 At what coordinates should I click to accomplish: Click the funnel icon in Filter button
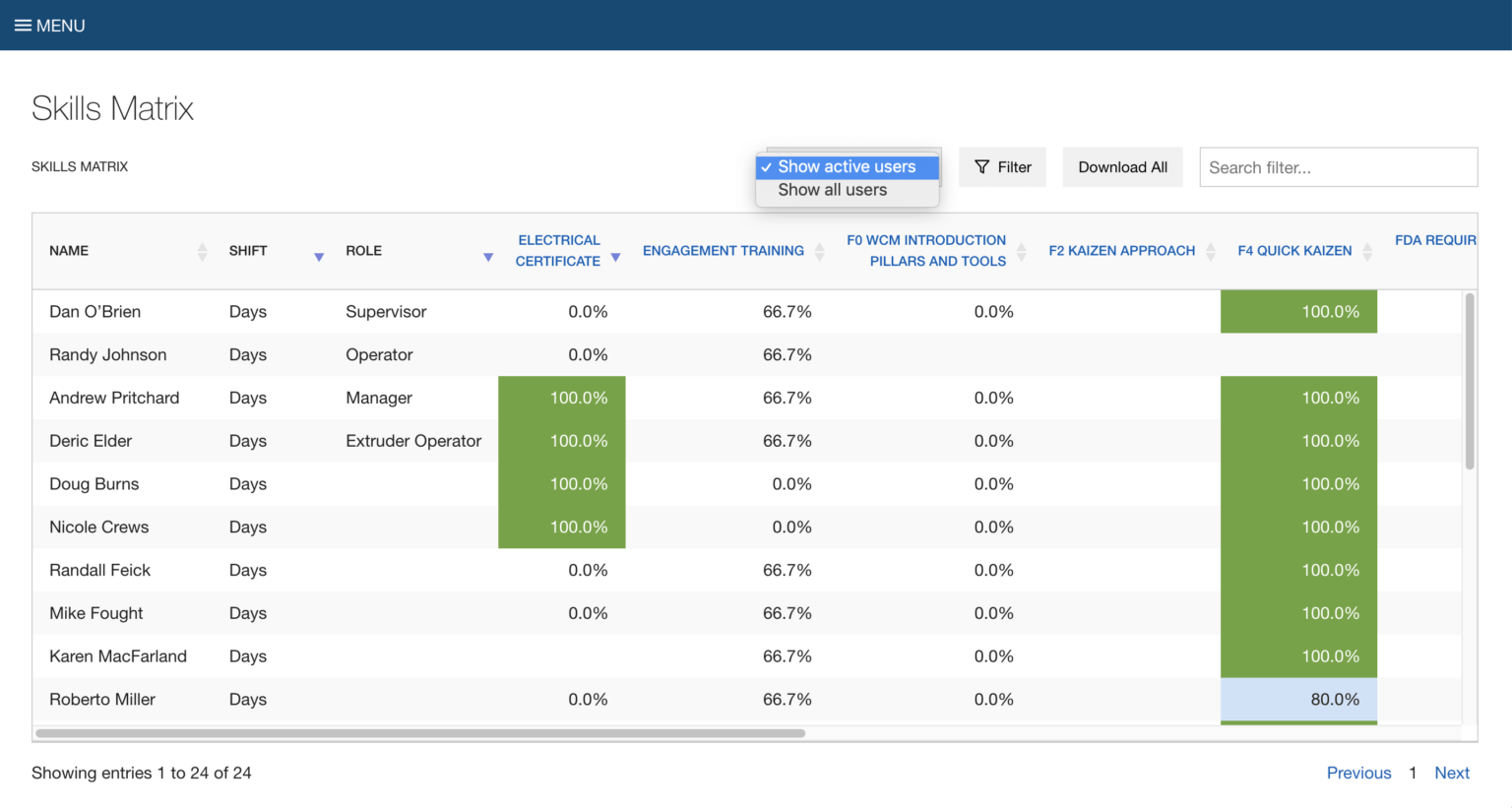(981, 167)
